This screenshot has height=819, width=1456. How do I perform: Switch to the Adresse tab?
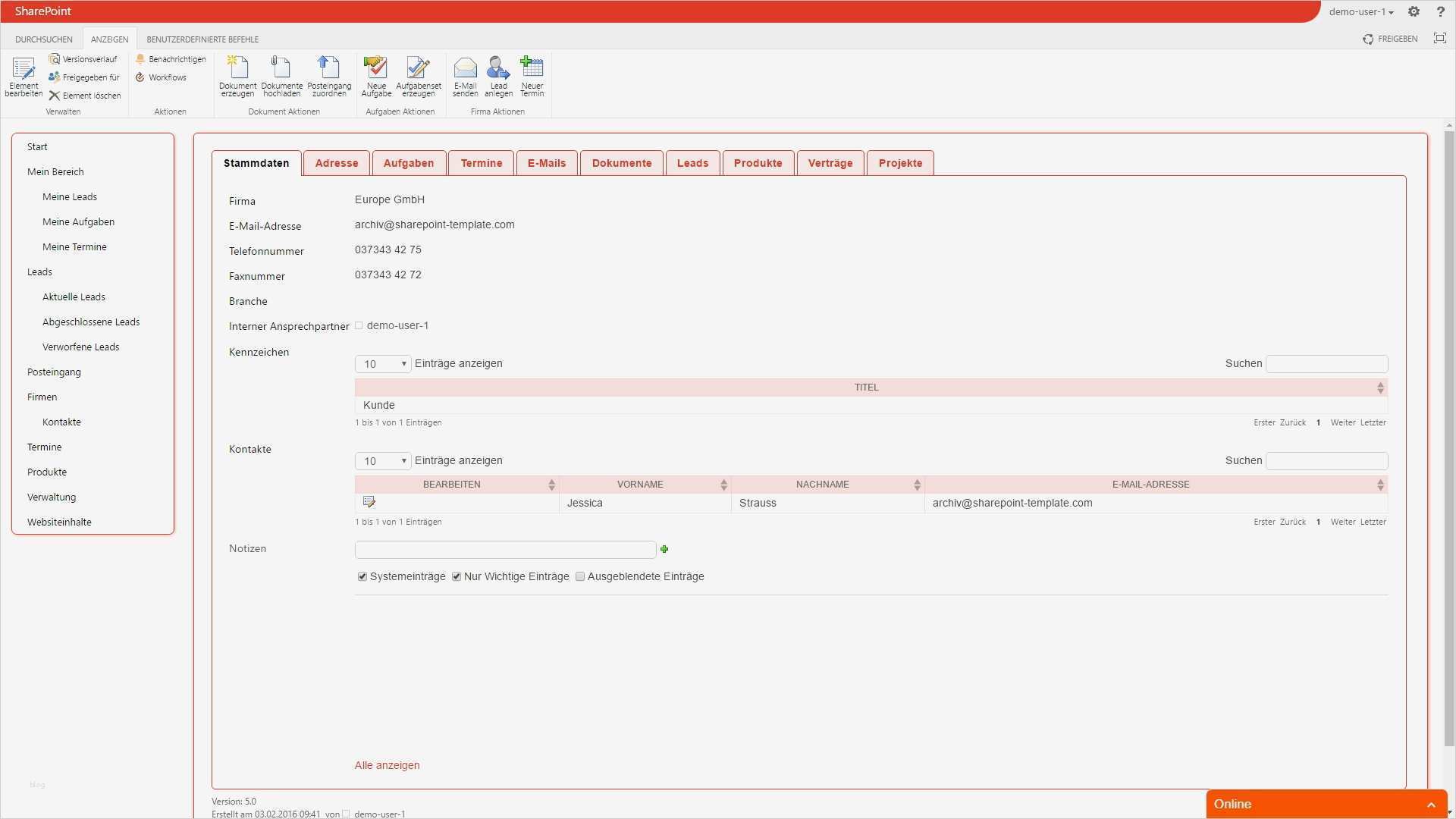pyautogui.click(x=336, y=162)
